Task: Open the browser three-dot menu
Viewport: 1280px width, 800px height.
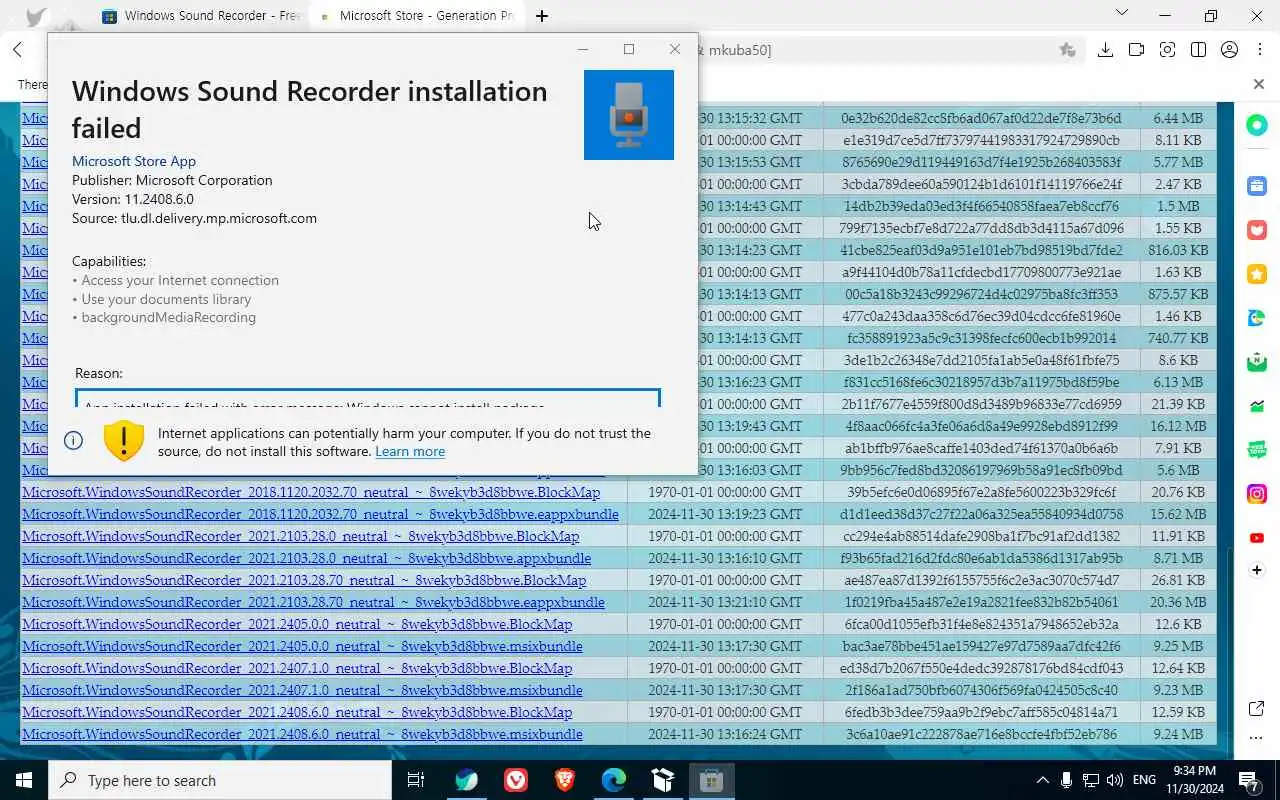Action: coord(1259,50)
